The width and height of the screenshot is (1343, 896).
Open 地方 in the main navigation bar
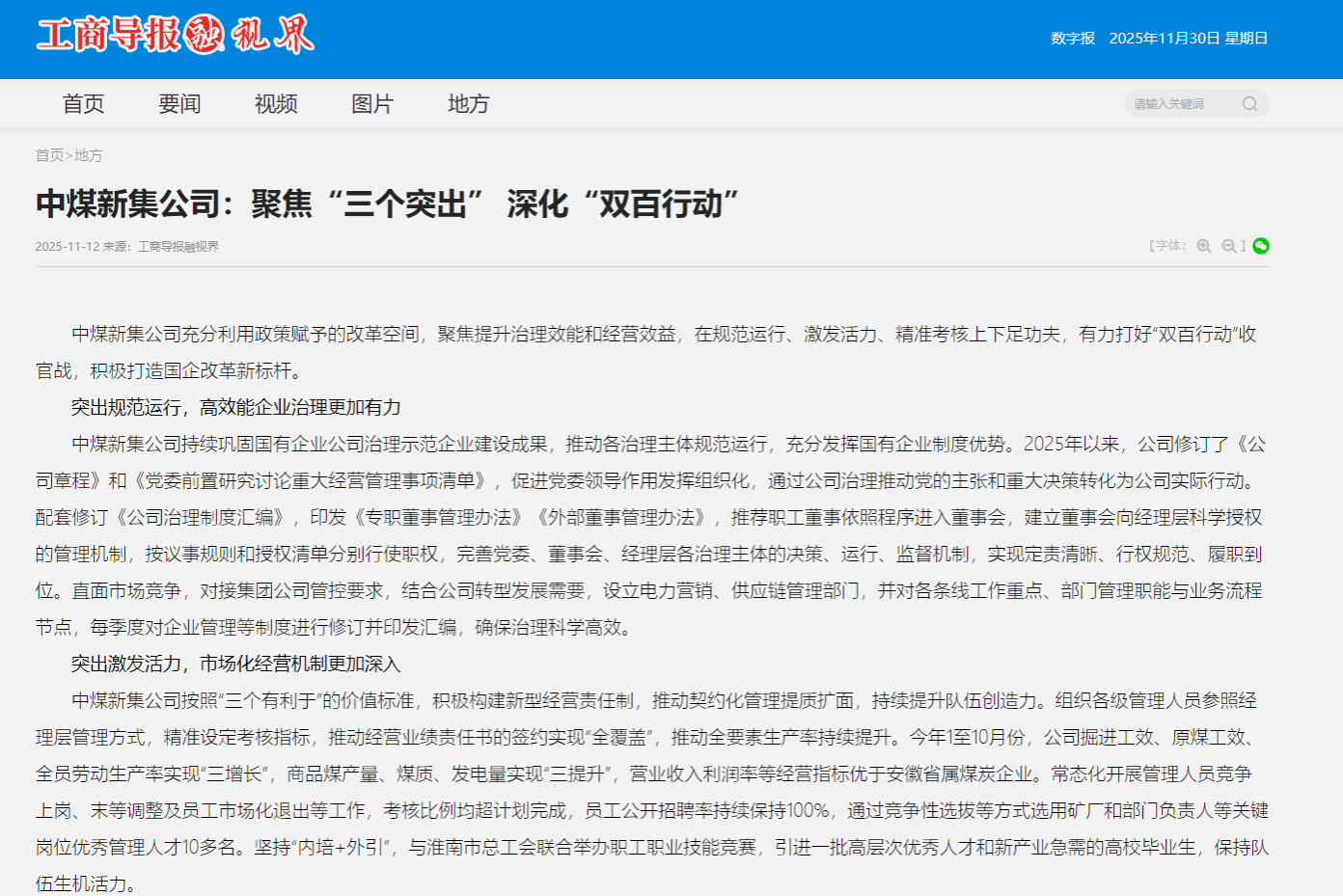(469, 104)
